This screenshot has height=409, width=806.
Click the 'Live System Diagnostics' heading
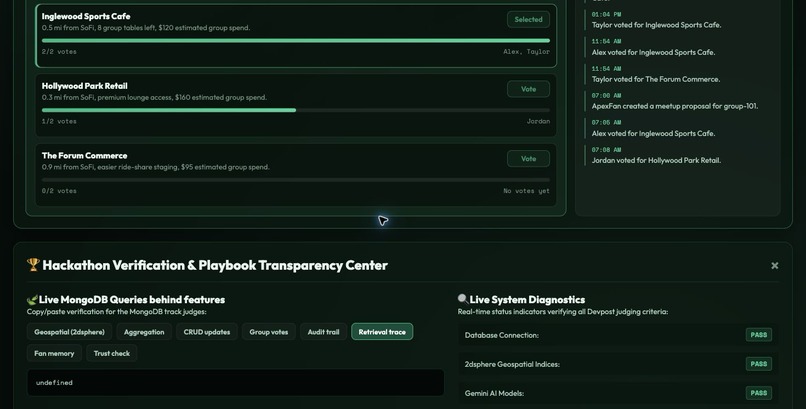527,300
